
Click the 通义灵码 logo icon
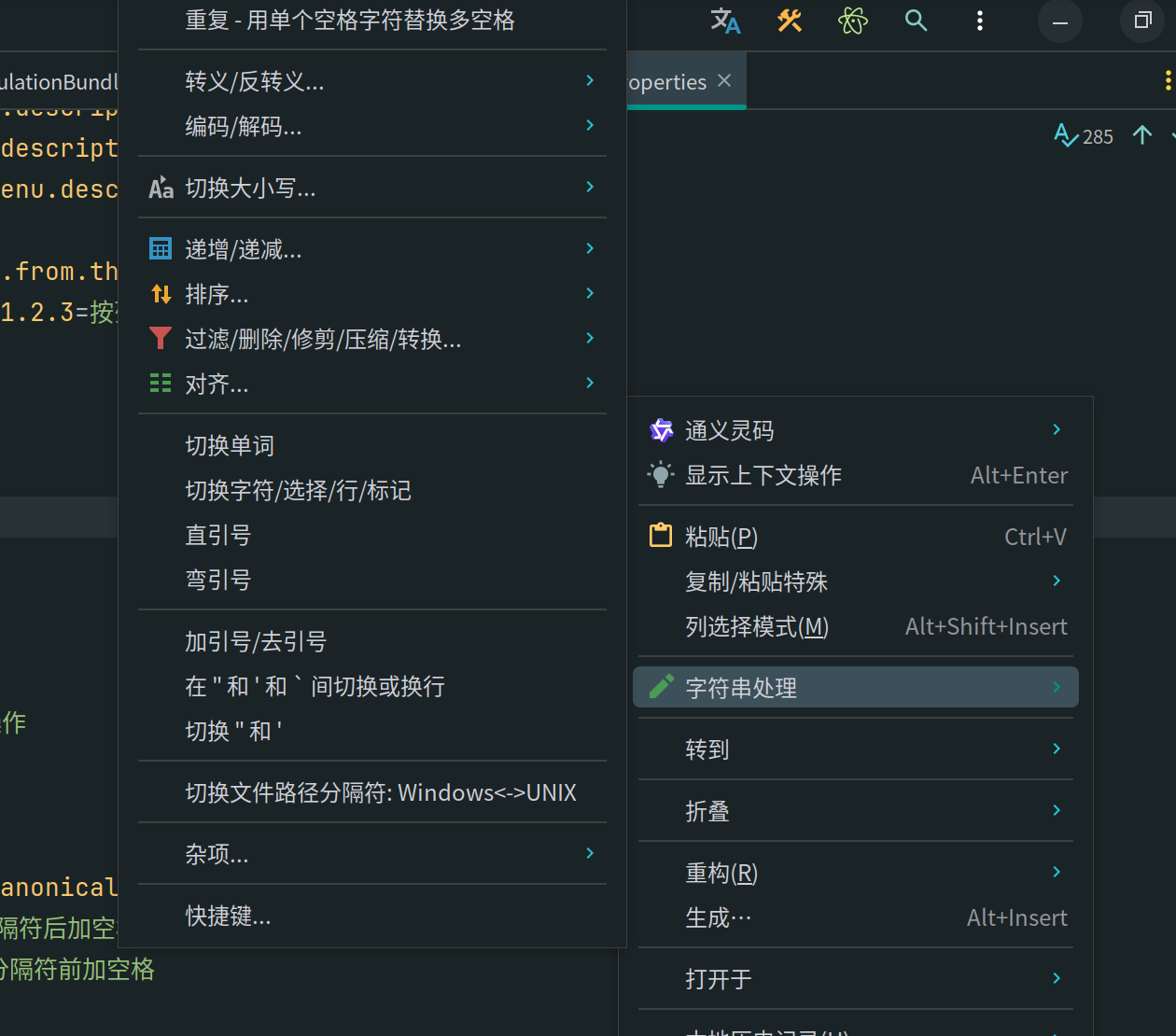[661, 429]
